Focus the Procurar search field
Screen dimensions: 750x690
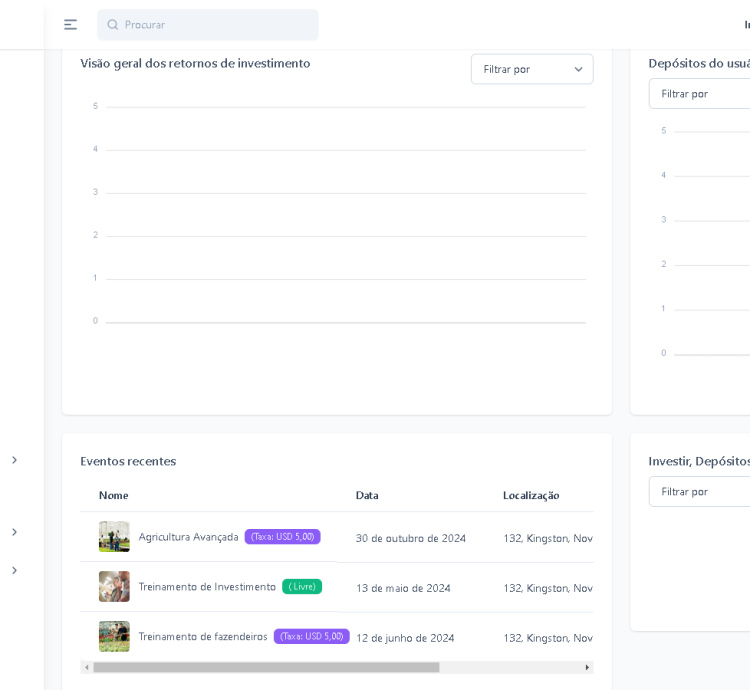(x=208, y=25)
